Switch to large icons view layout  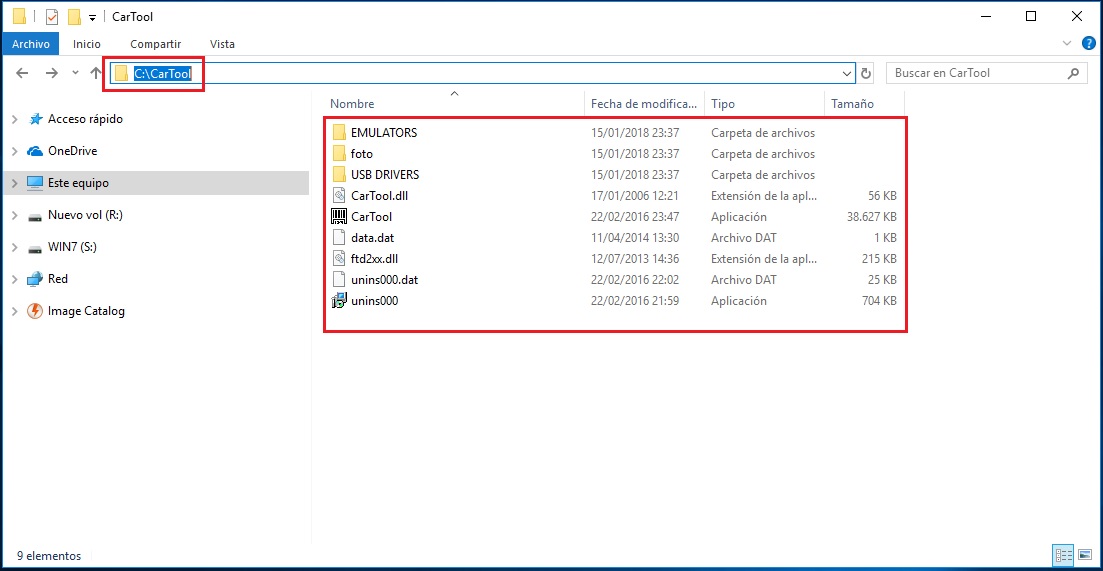(1084, 555)
